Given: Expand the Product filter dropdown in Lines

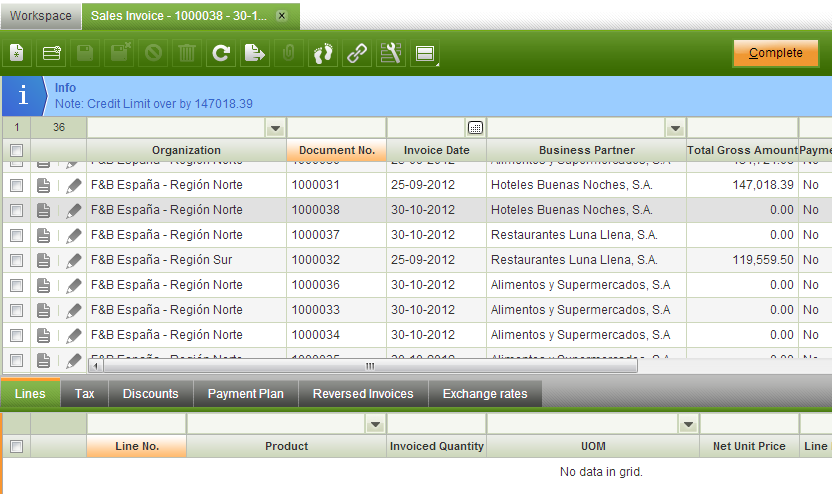Looking at the screenshot, I should coord(375,424).
